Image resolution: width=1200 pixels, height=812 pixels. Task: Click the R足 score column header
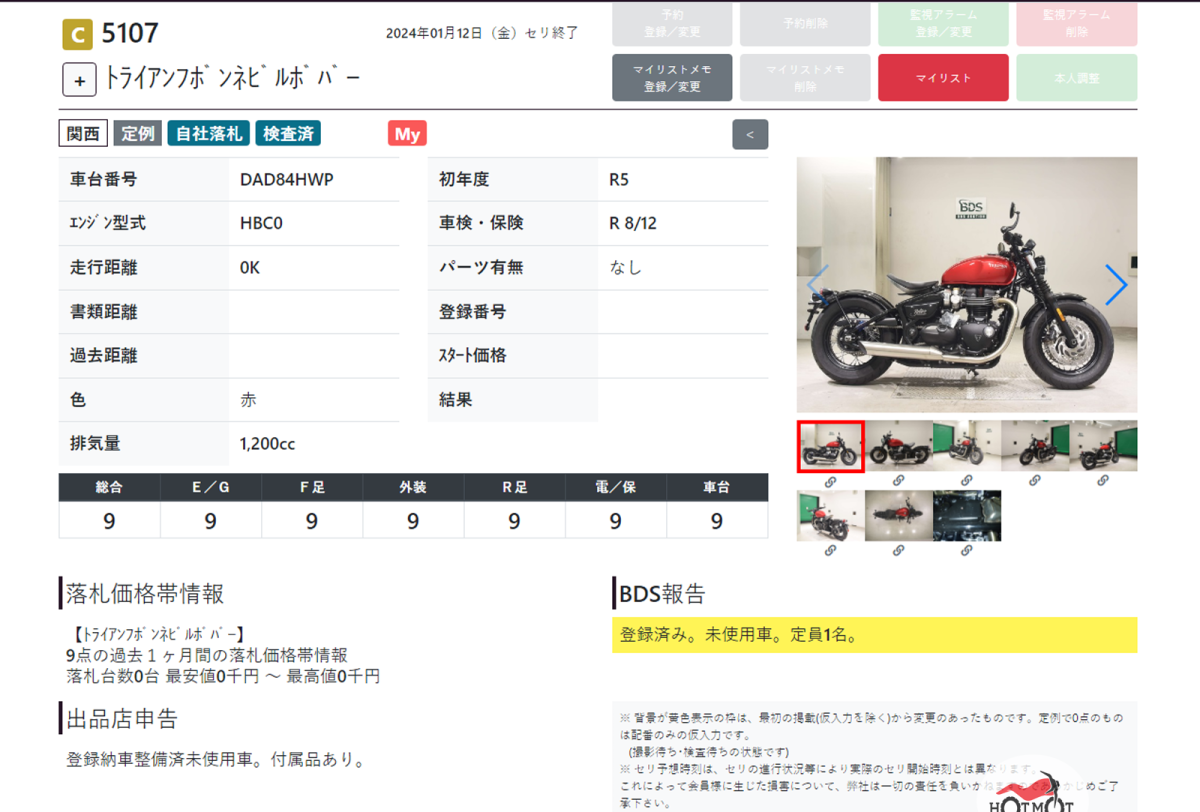tap(514, 487)
